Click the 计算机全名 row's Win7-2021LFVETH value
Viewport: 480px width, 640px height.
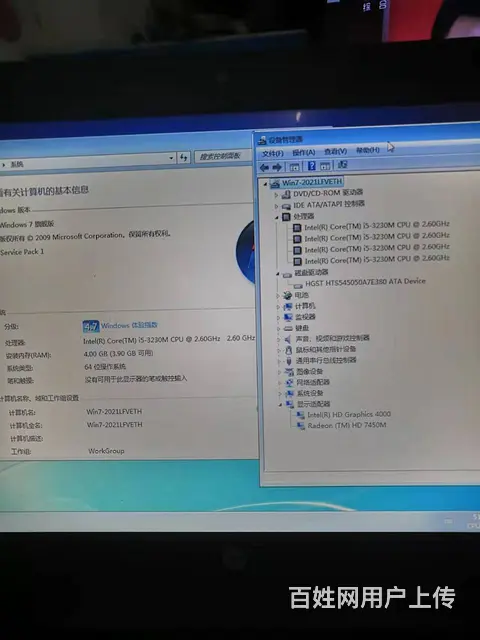tap(115, 424)
